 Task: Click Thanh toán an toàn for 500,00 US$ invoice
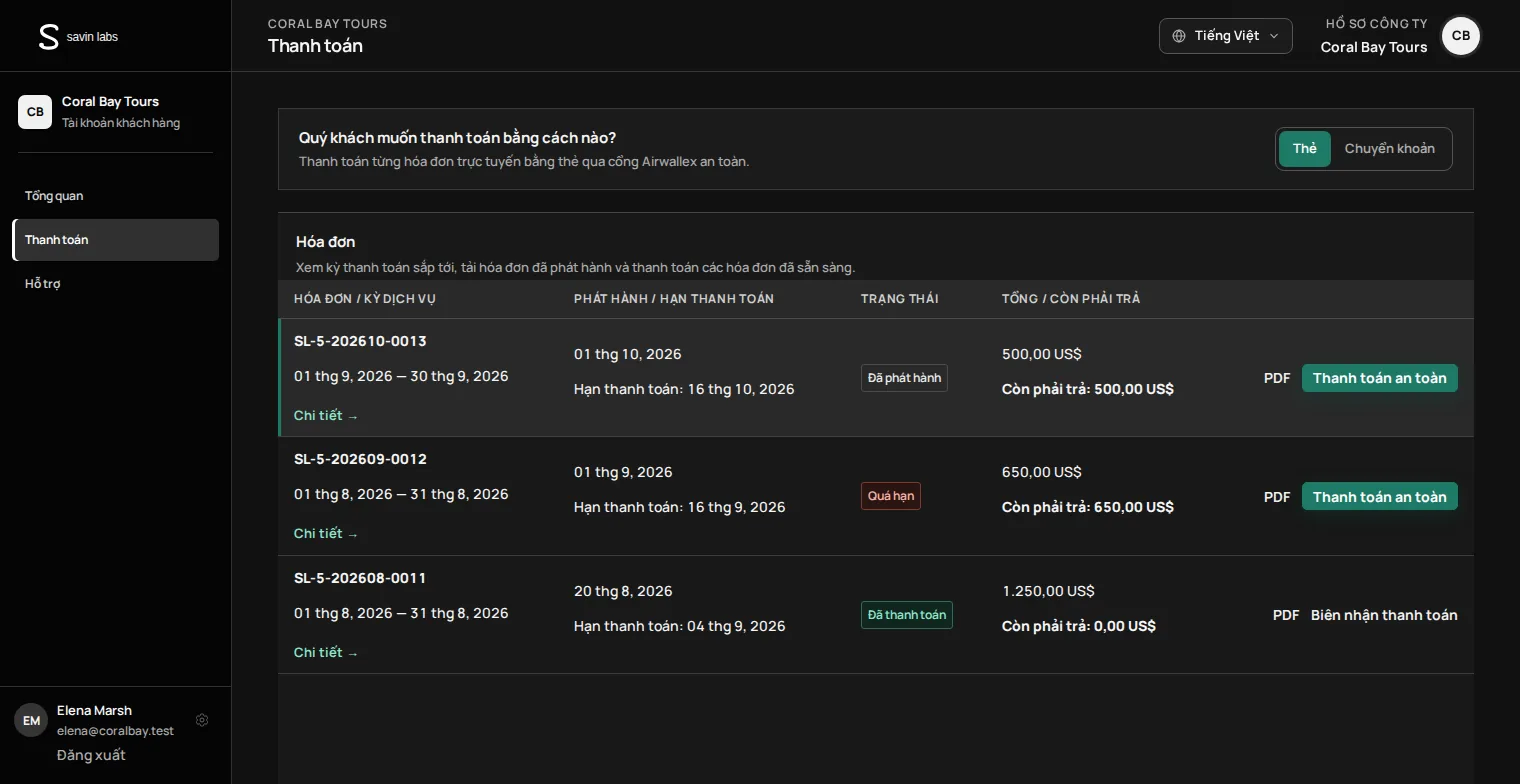coord(1379,378)
